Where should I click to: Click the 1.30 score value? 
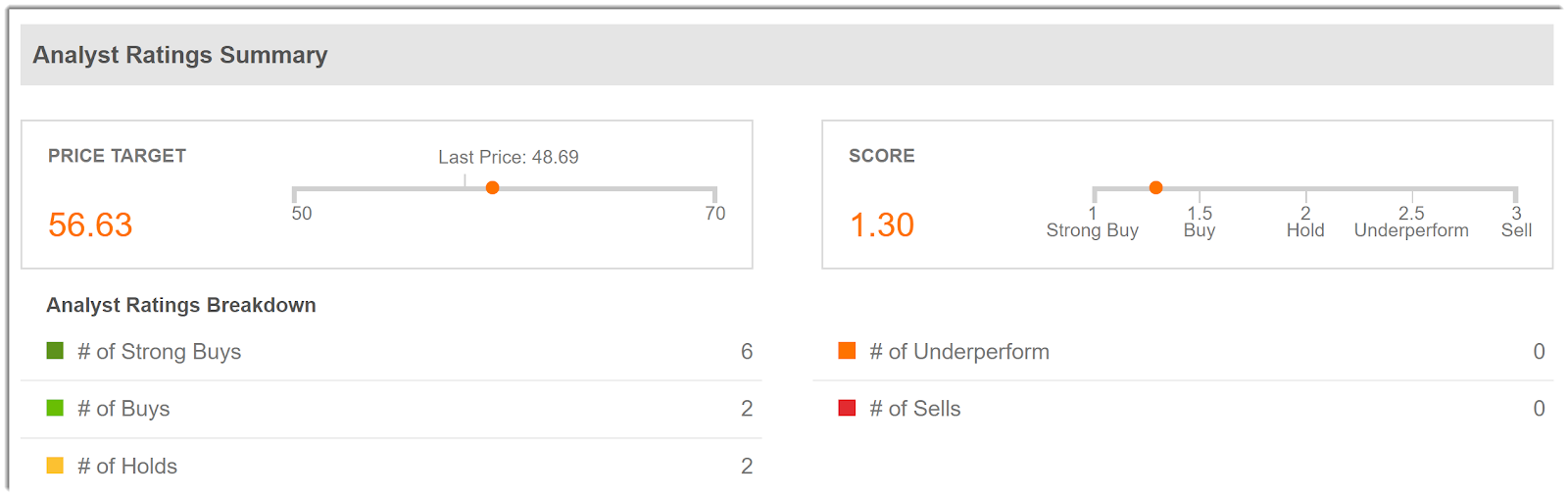(882, 225)
